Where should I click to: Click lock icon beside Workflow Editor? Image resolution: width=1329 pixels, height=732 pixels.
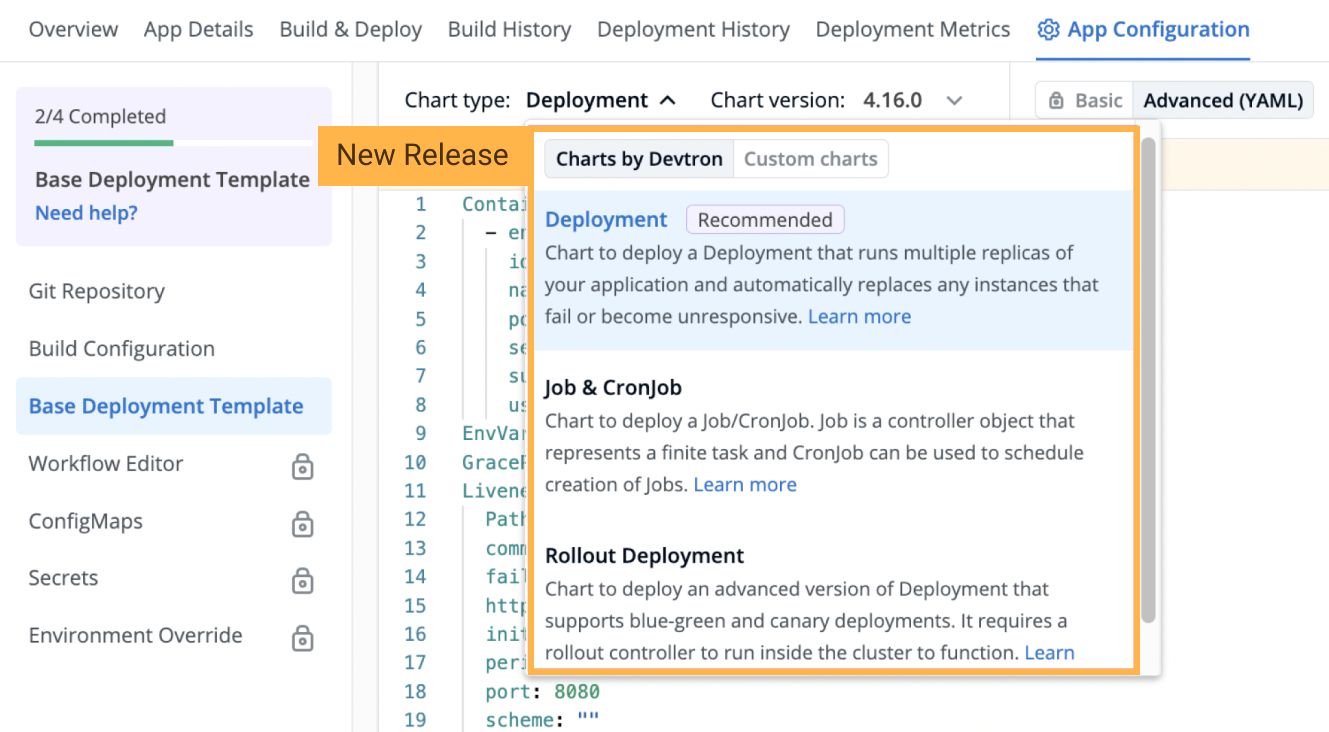302,466
